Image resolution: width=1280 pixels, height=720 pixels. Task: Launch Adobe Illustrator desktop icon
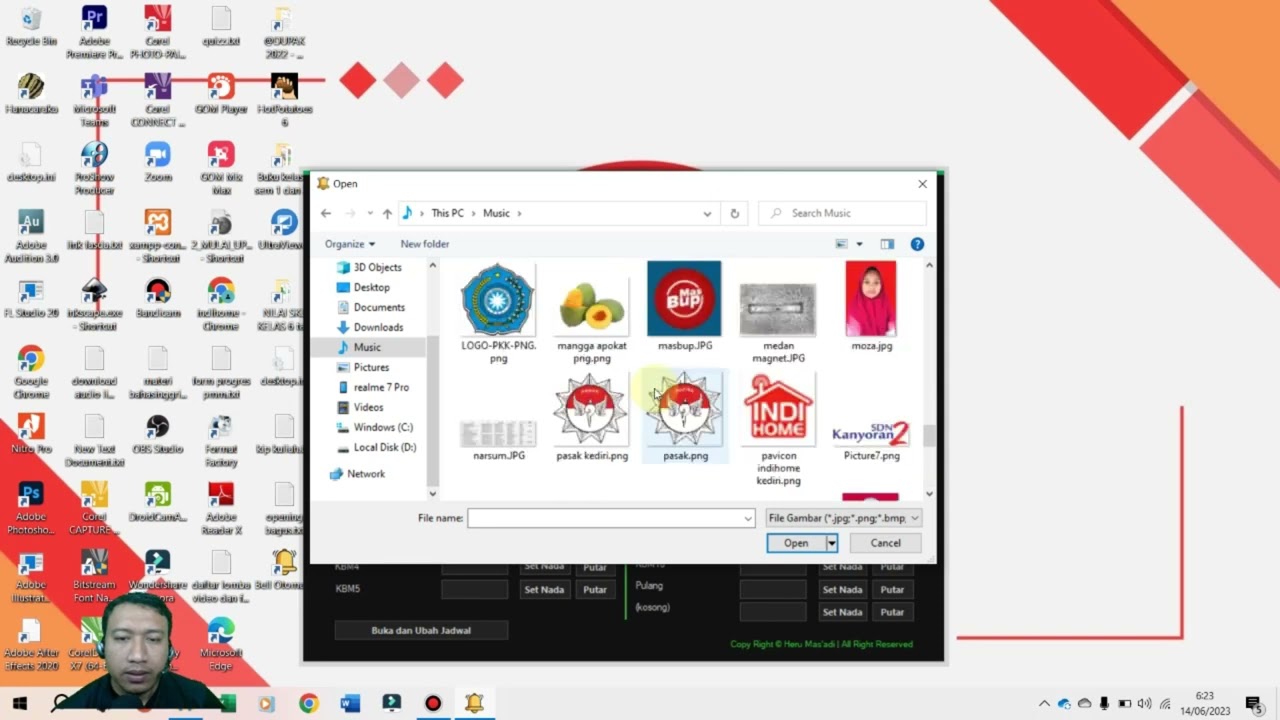31,576
